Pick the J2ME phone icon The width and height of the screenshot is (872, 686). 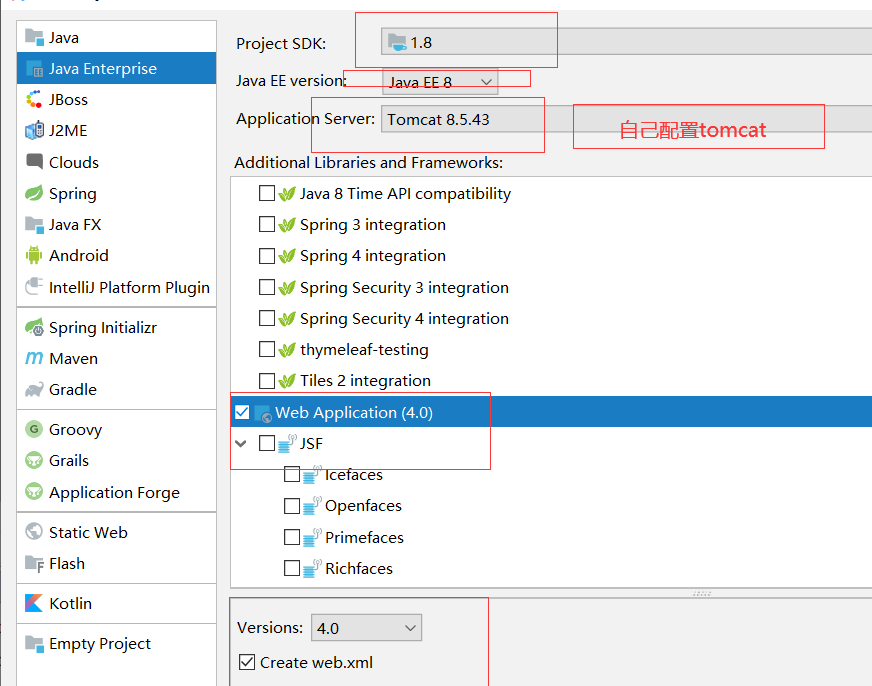click(34, 131)
